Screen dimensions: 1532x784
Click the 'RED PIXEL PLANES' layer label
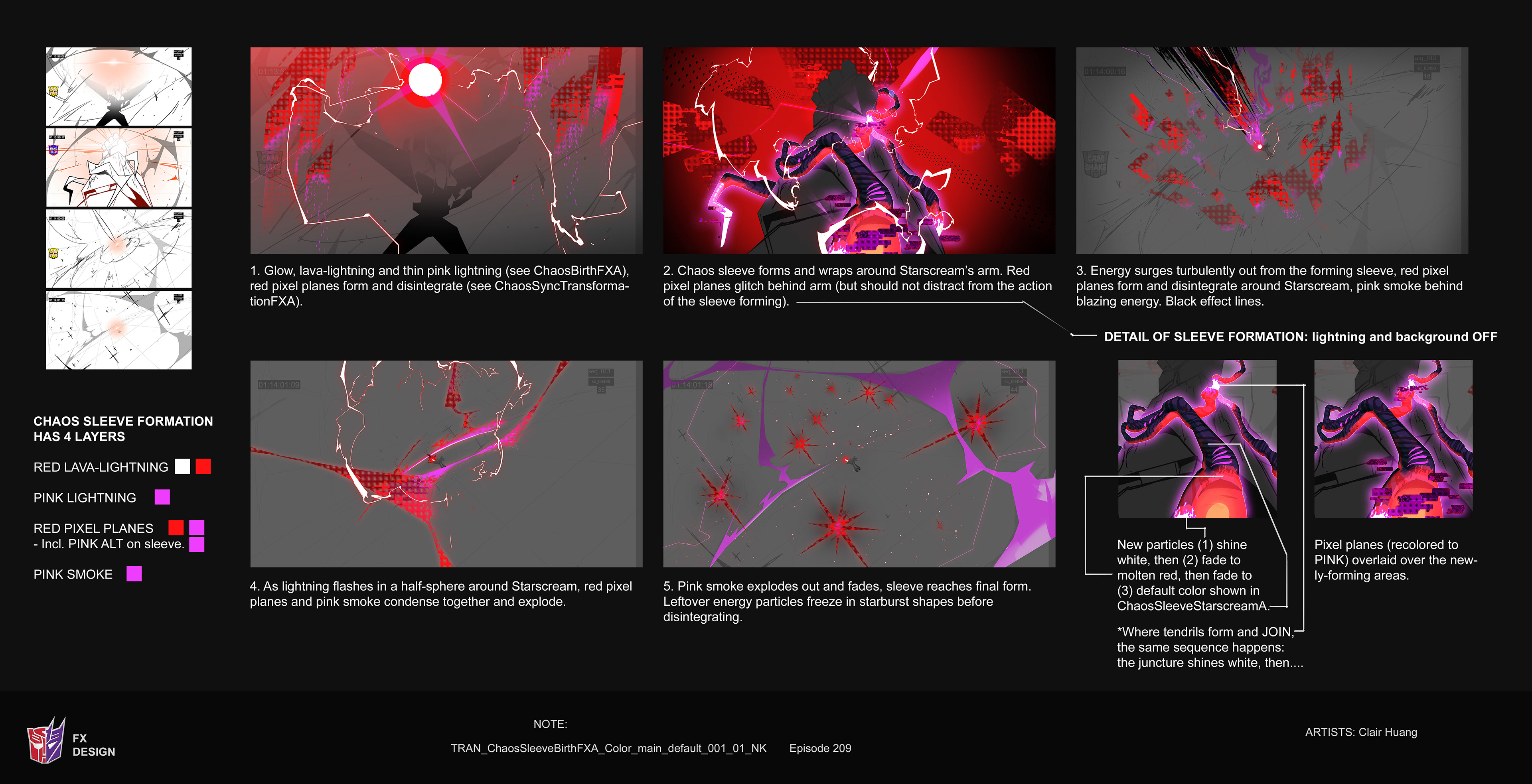[x=93, y=528]
